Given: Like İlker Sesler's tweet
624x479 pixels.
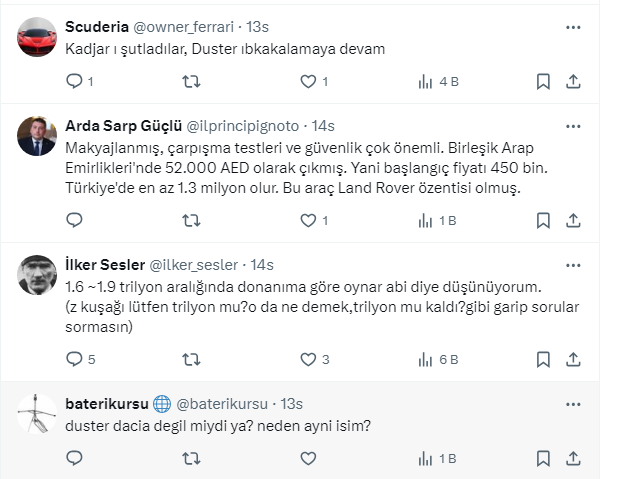Looking at the screenshot, I should tap(307, 359).
